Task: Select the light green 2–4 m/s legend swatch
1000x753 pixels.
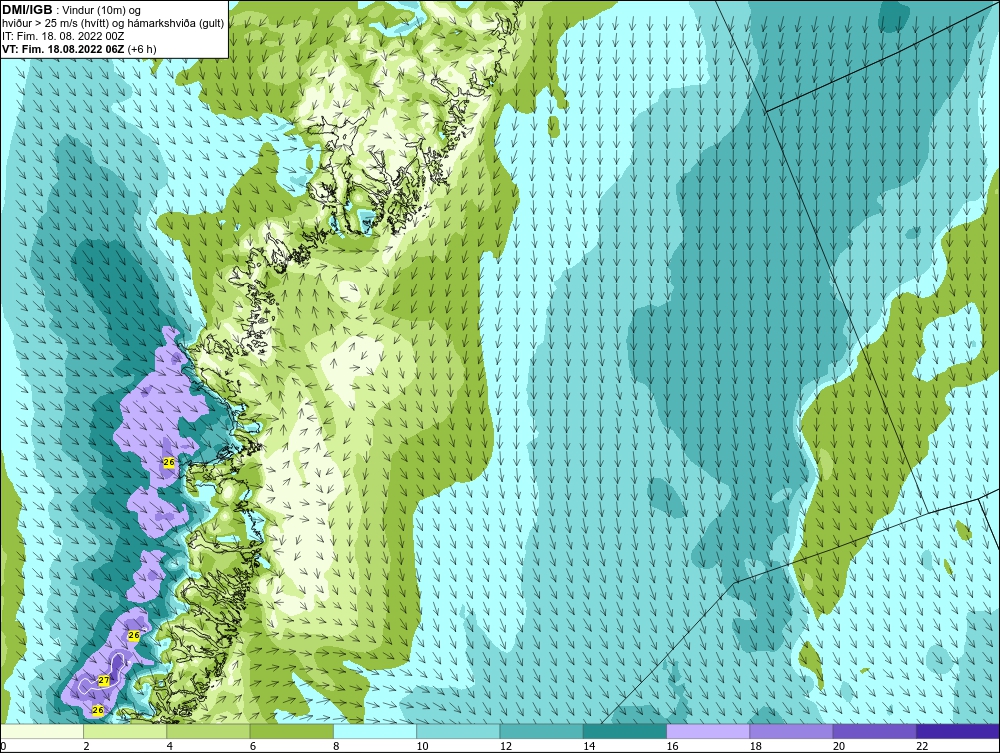Action: [125, 731]
